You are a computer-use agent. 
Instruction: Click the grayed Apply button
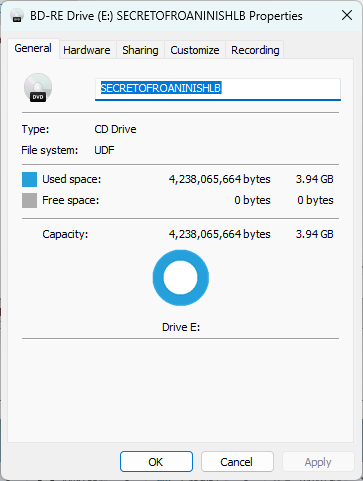[x=318, y=462]
